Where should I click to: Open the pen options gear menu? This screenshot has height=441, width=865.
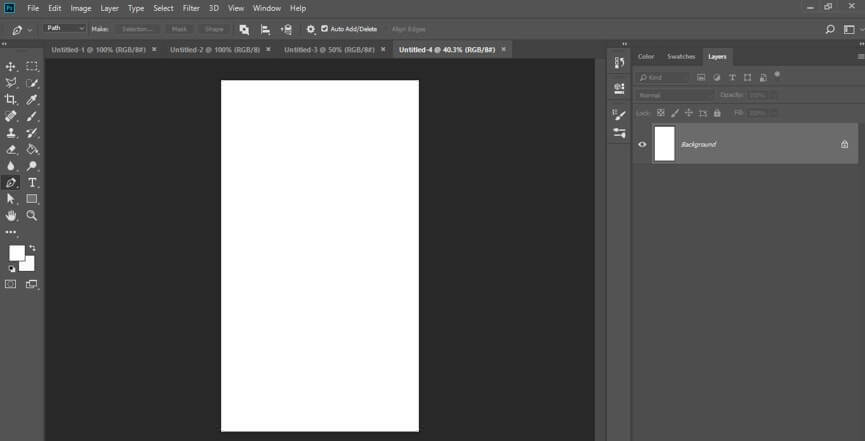pos(311,29)
